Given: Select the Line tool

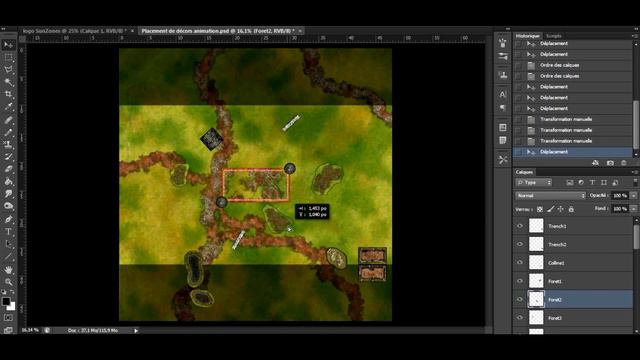Looking at the screenshot, I should click(8, 257).
